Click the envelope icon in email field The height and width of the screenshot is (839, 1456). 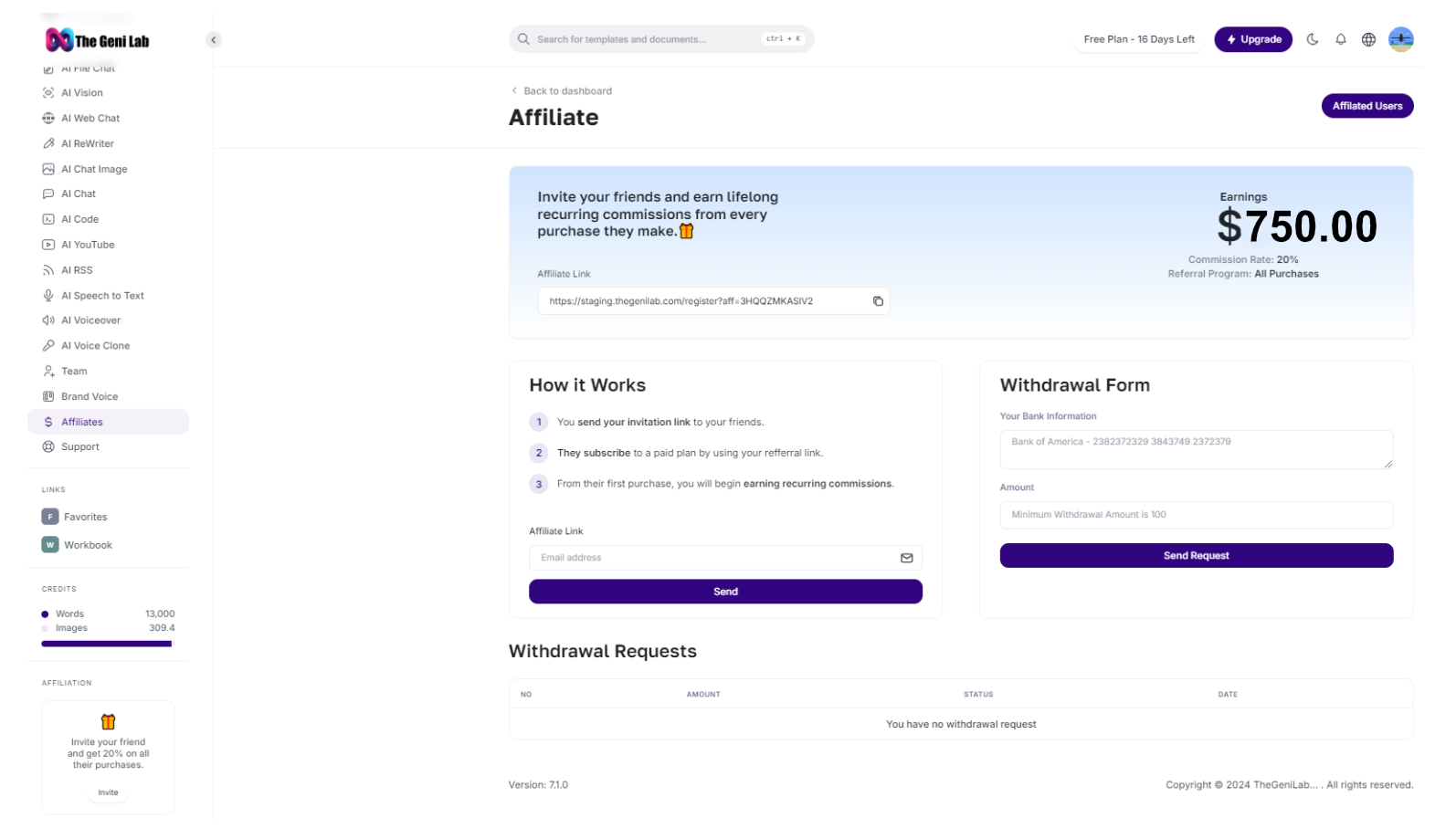click(906, 558)
